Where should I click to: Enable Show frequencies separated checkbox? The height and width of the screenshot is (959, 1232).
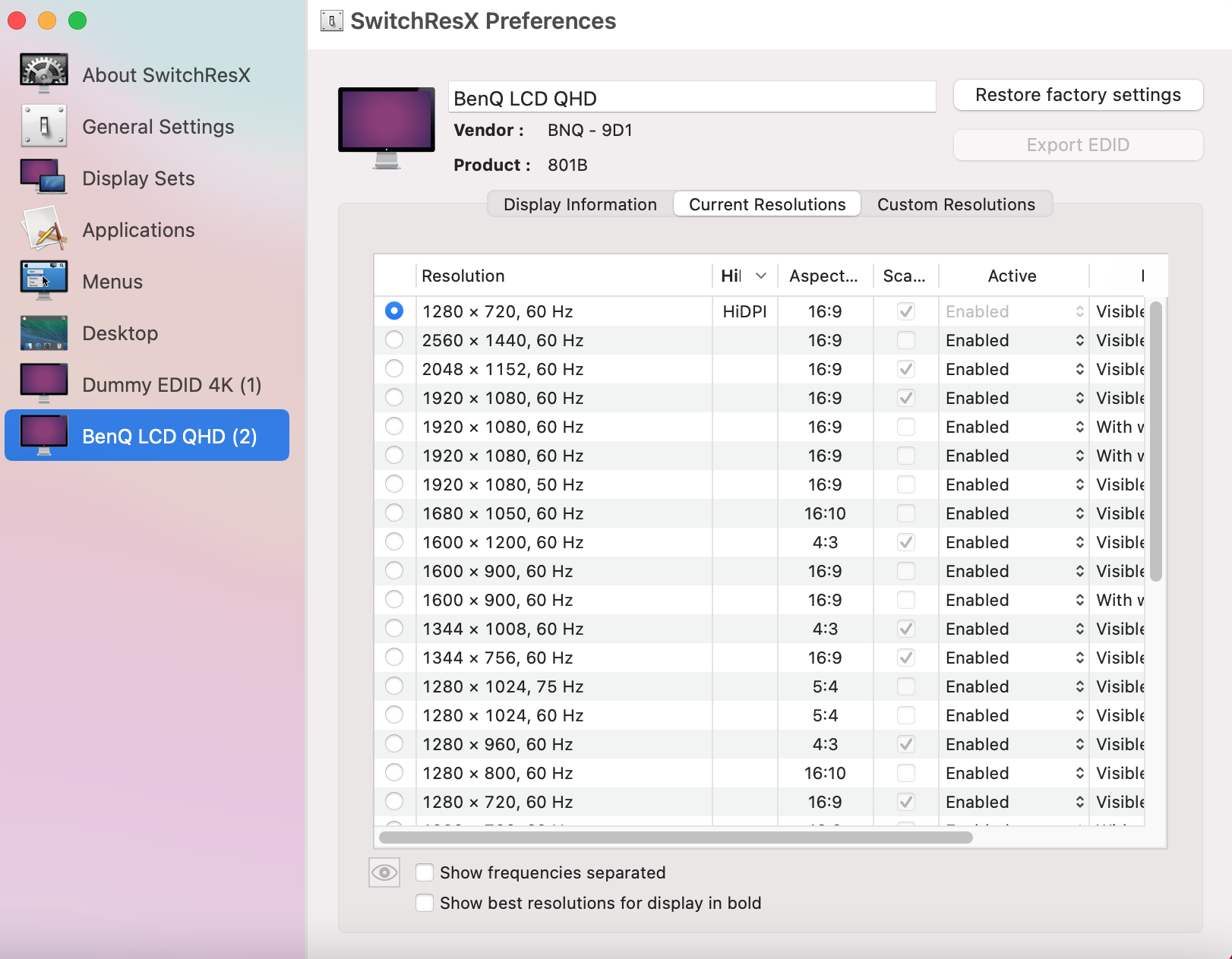(425, 872)
